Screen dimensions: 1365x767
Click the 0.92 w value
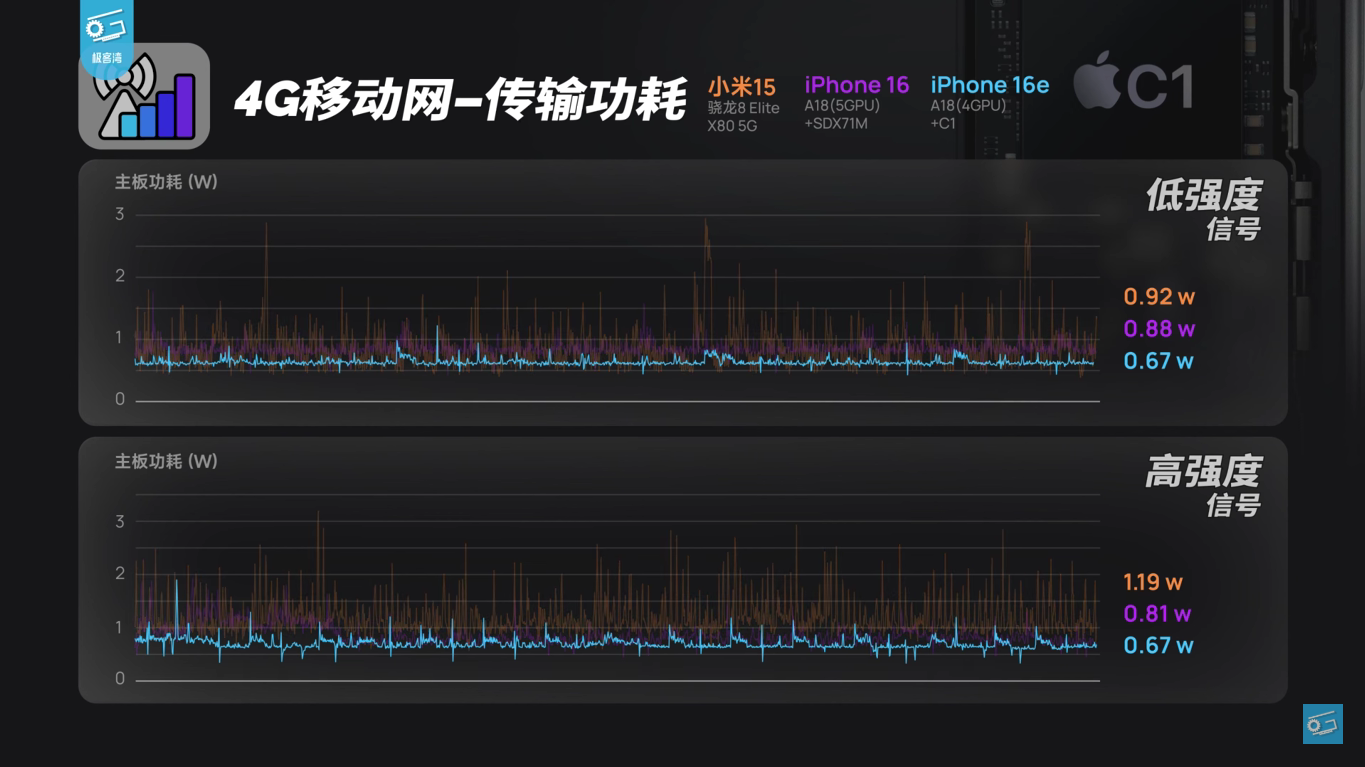click(x=1159, y=297)
